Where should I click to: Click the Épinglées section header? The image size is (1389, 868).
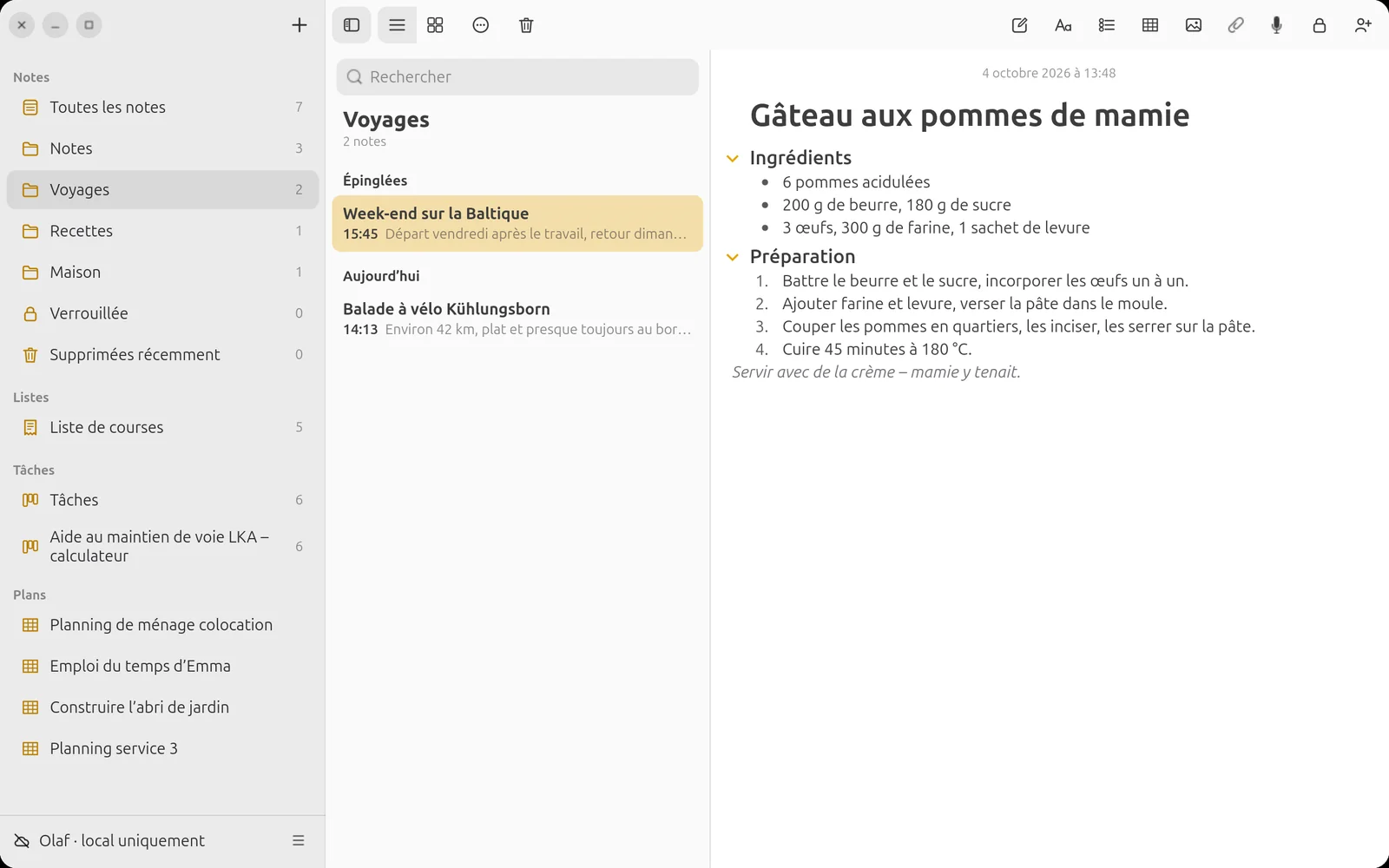[x=375, y=181]
